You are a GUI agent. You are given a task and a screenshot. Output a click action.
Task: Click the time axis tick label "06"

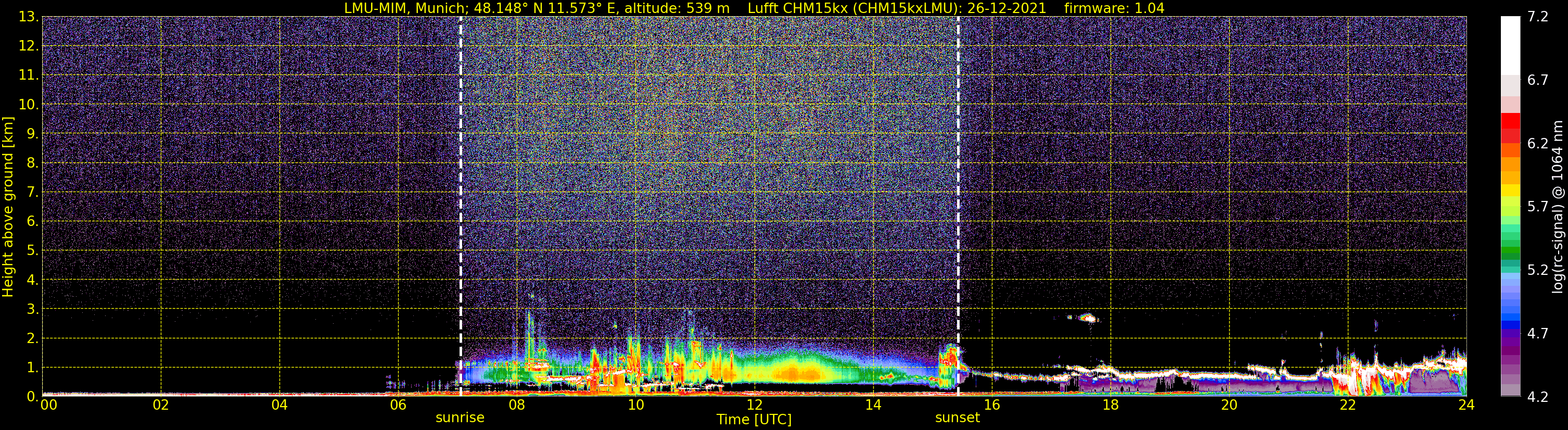398,406
